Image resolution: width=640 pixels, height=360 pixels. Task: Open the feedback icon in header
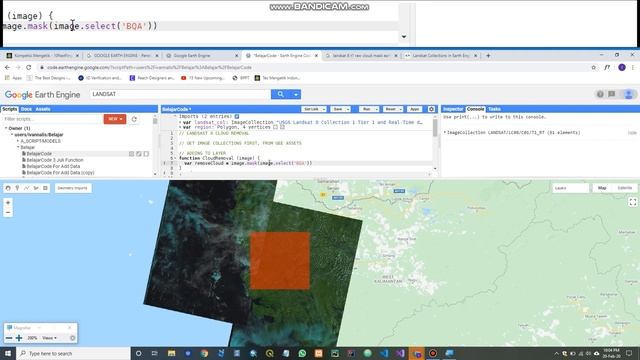(x=611, y=94)
